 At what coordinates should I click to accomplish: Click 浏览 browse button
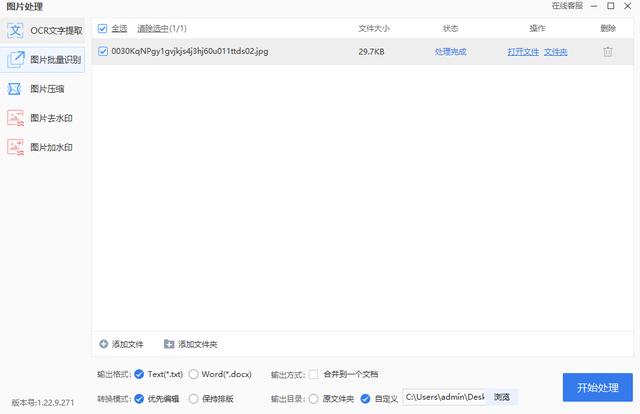coord(502,397)
